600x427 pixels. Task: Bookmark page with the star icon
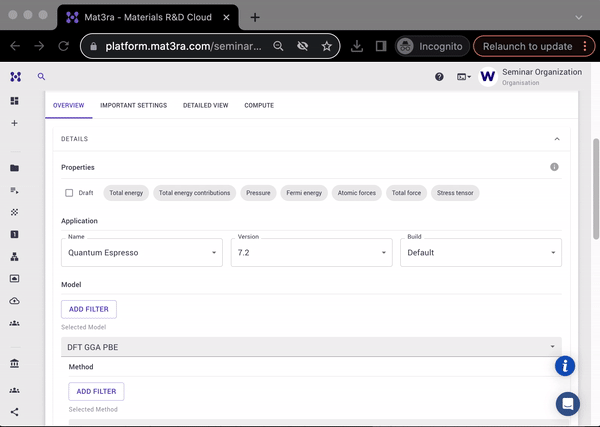point(326,46)
